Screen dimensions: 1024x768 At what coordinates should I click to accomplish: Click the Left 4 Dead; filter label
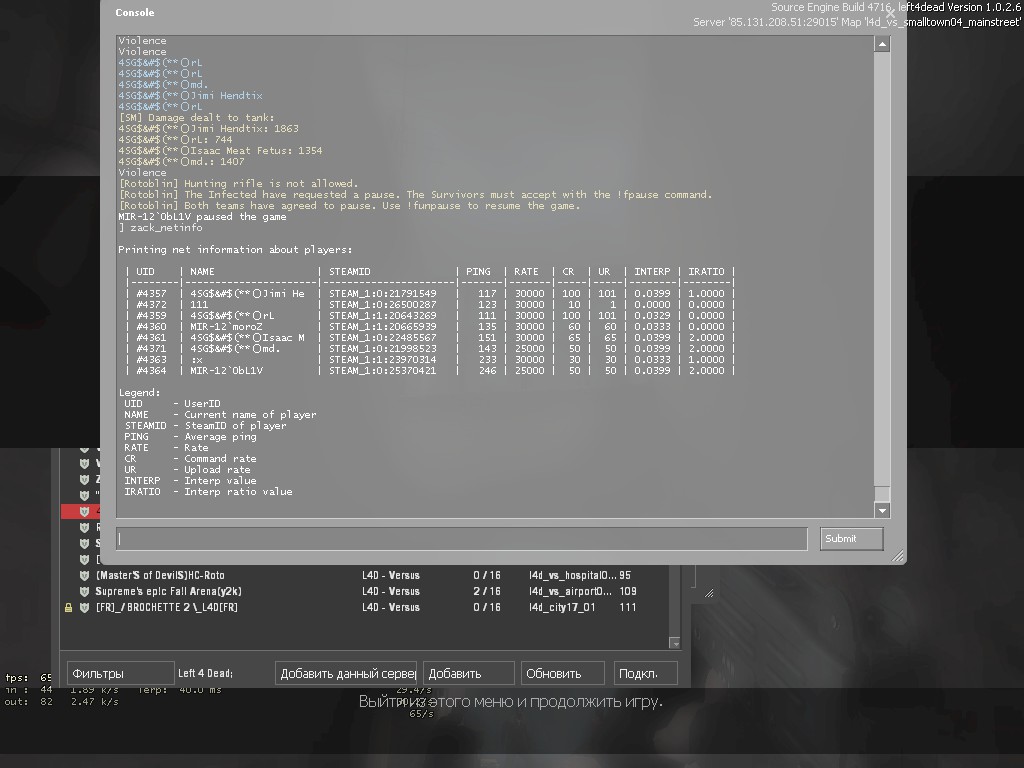(205, 673)
